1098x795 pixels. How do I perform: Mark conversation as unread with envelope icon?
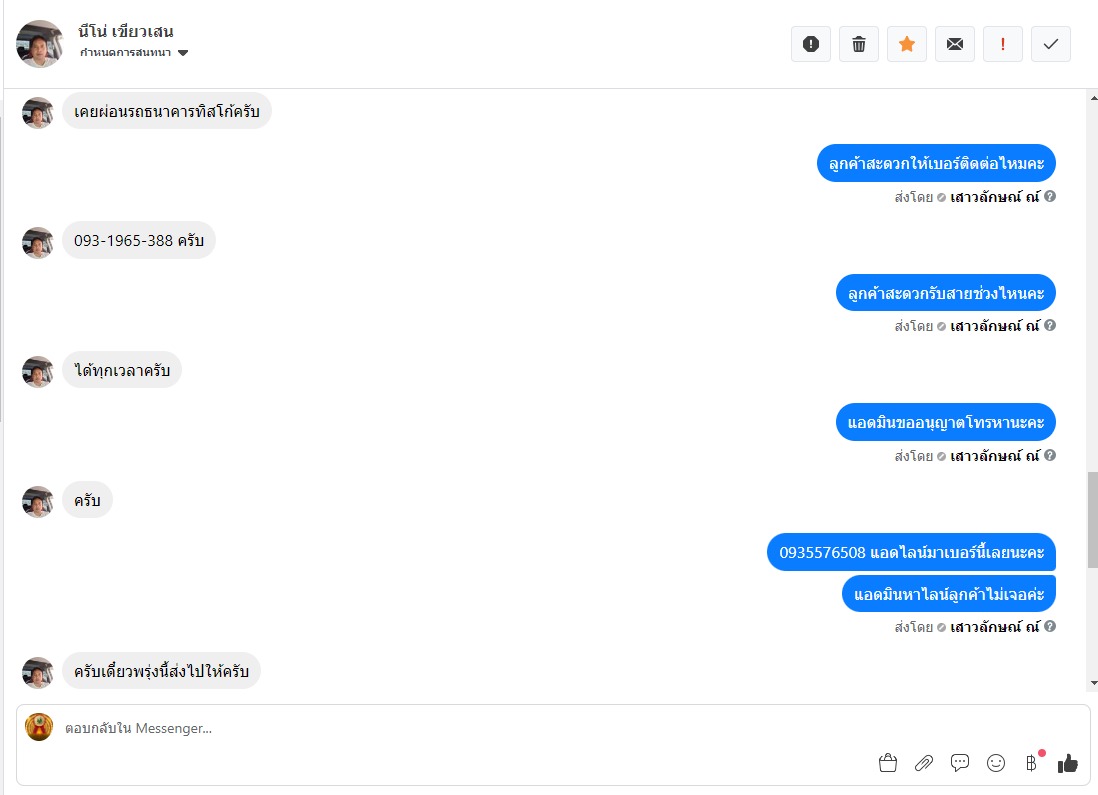954,44
